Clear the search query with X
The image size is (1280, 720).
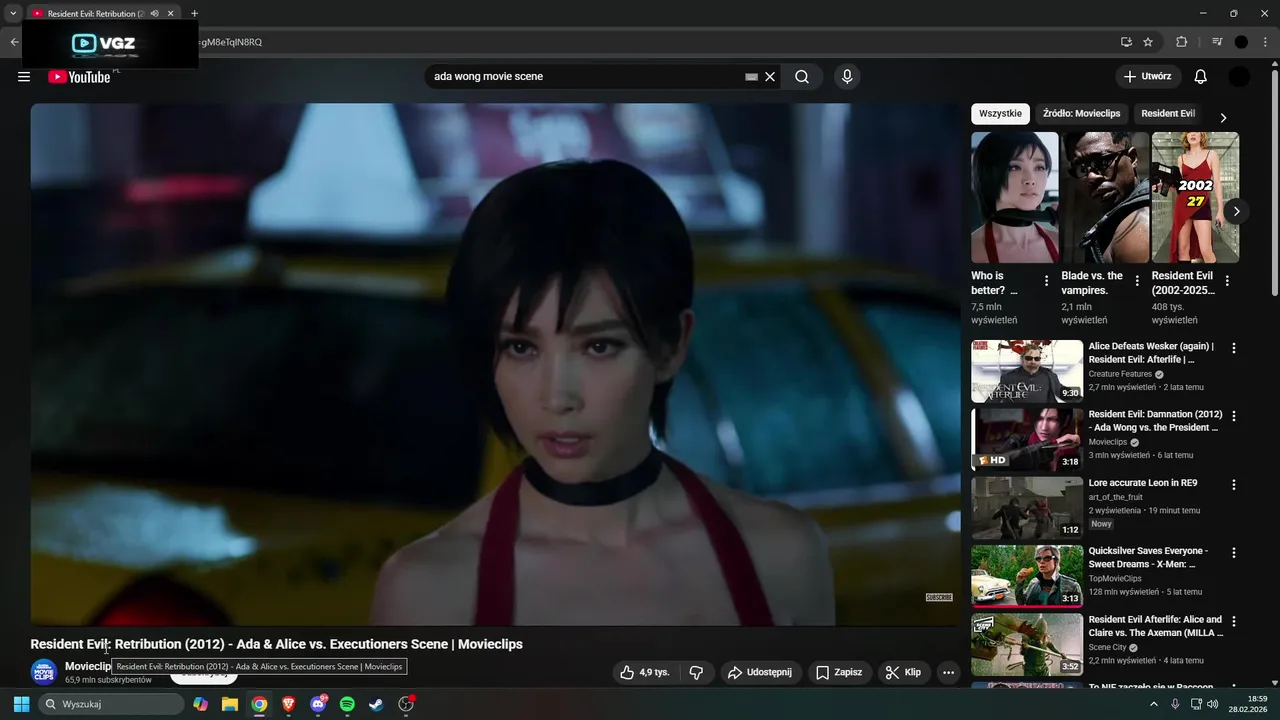pyautogui.click(x=770, y=77)
